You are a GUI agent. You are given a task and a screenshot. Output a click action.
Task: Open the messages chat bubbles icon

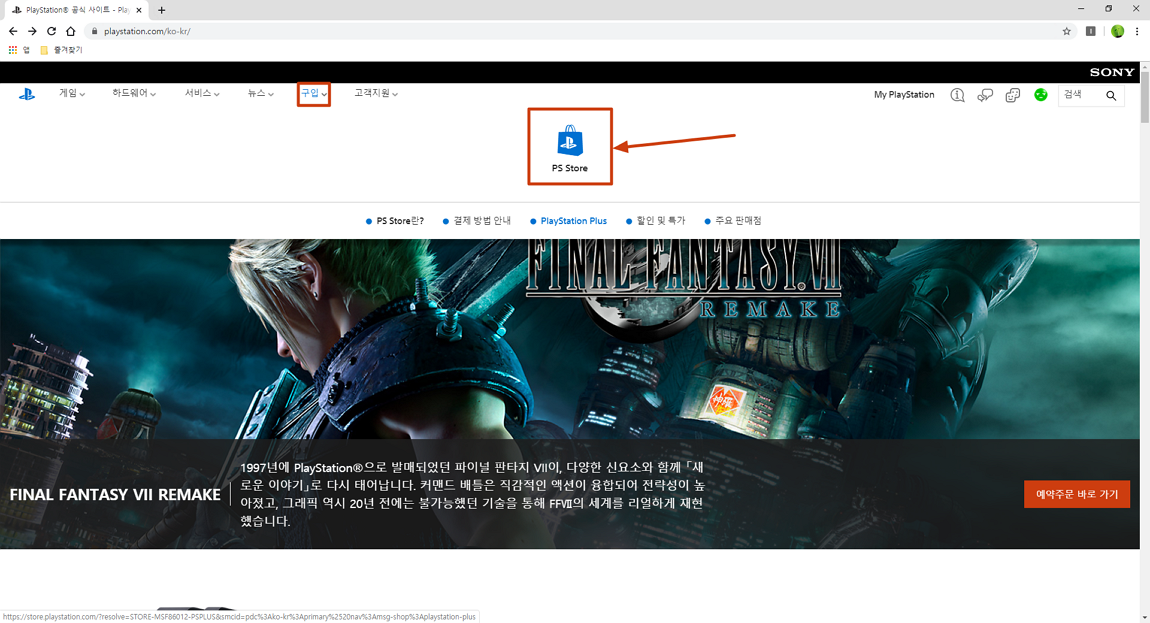tap(985, 95)
